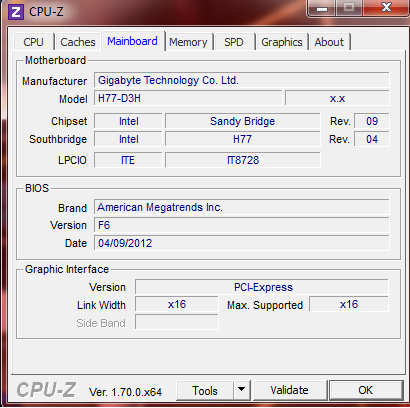This screenshot has height=408, width=410.
Task: Select the Mainboard tab
Action: pos(132,41)
